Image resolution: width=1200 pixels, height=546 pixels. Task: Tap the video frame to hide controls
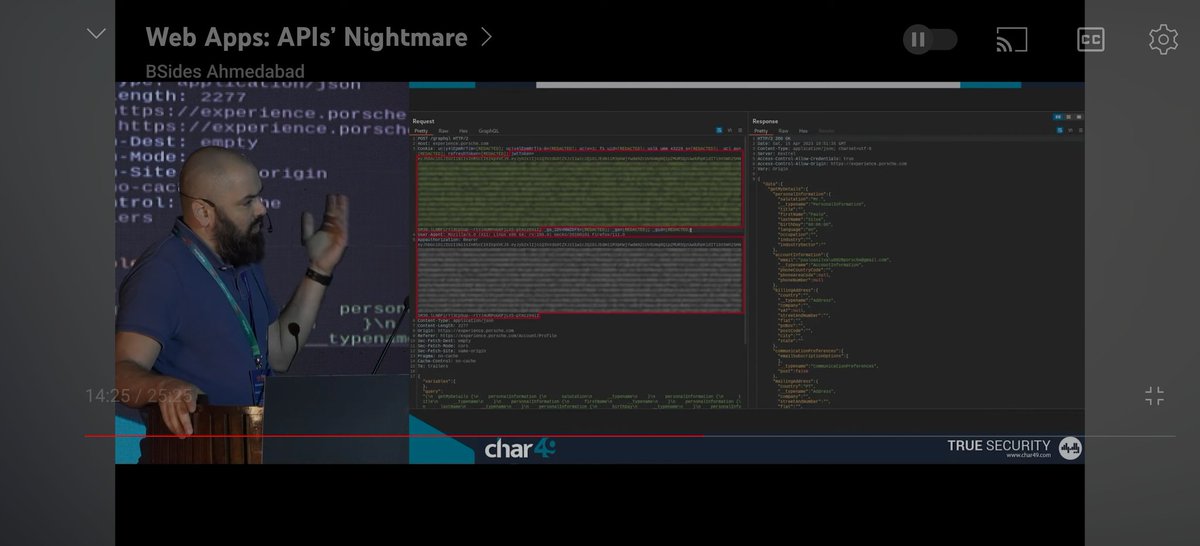click(600, 272)
